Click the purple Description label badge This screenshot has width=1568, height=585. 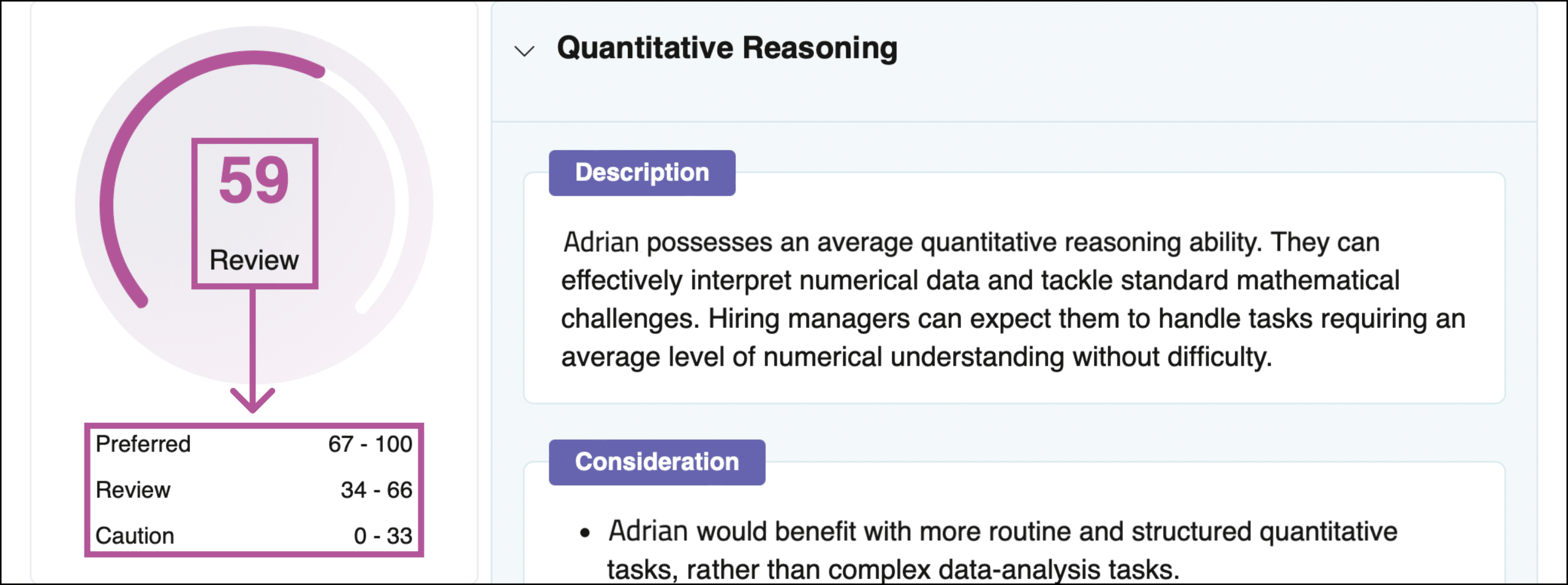641,173
